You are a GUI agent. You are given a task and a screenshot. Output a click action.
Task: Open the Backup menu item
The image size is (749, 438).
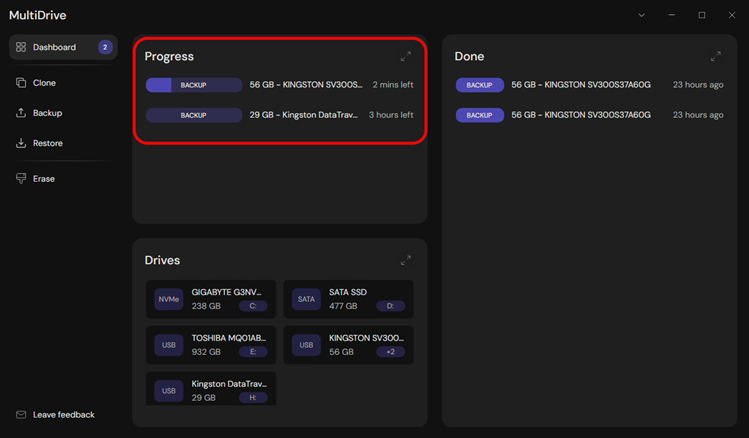tap(47, 113)
